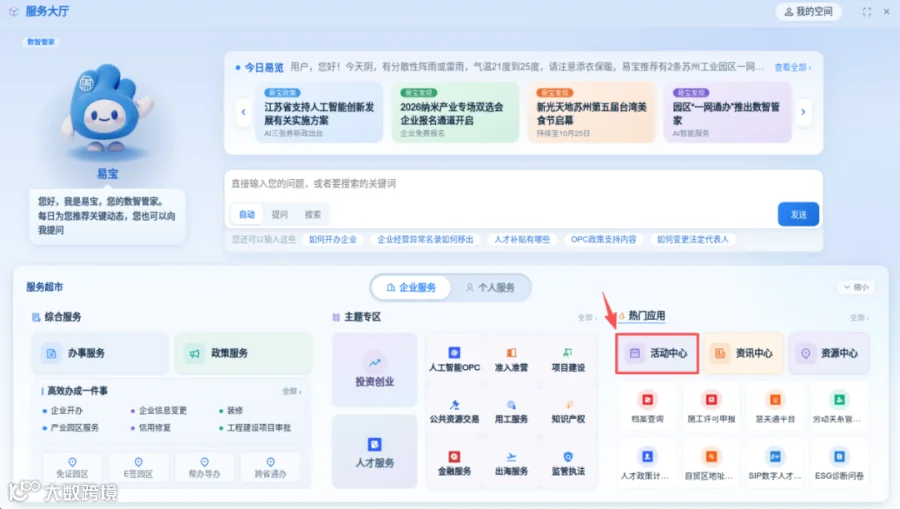The image size is (900, 509).
Task: Select 提问 input mode
Action: click(280, 214)
